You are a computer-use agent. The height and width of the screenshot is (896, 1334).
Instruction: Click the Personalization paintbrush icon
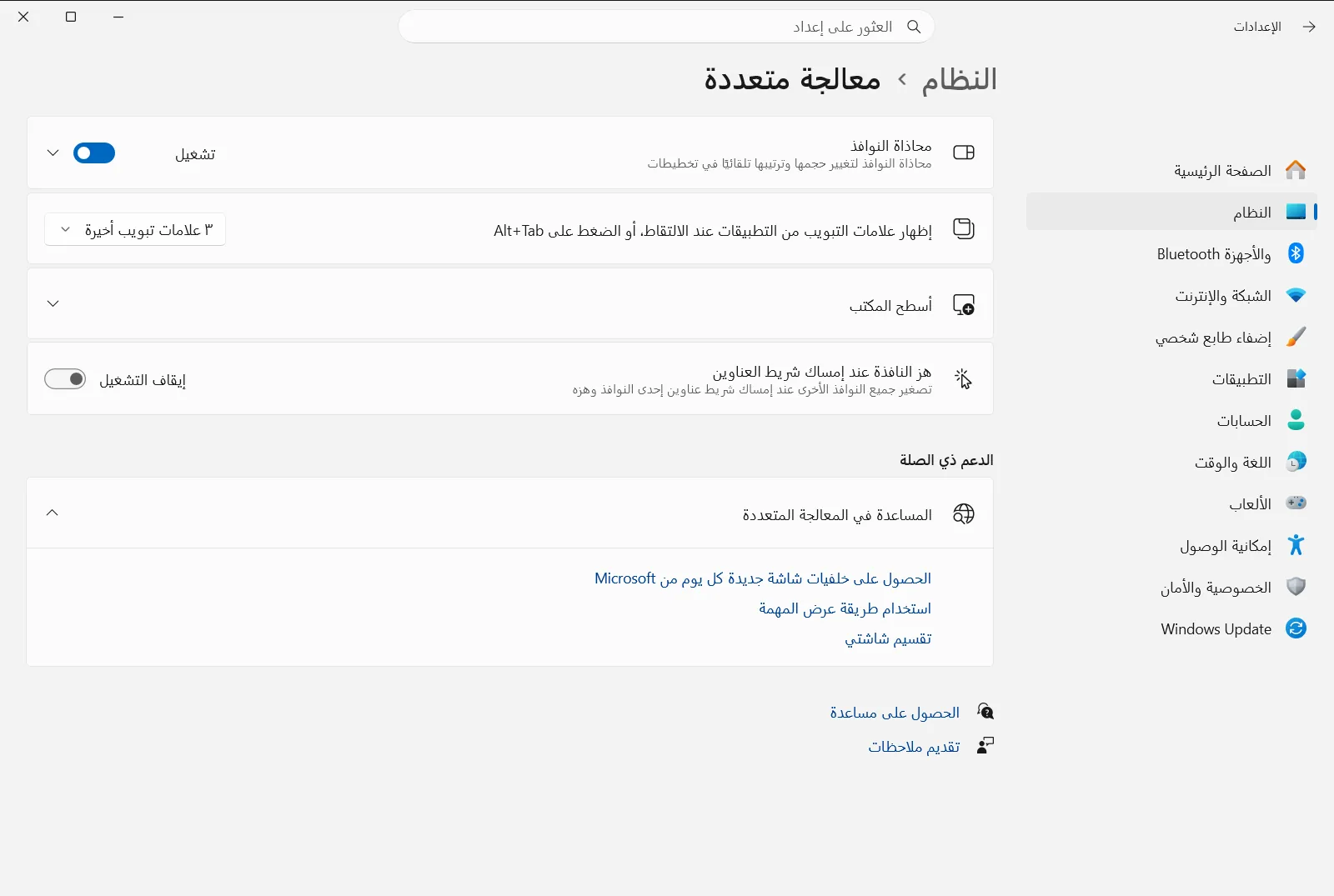[x=1296, y=337]
